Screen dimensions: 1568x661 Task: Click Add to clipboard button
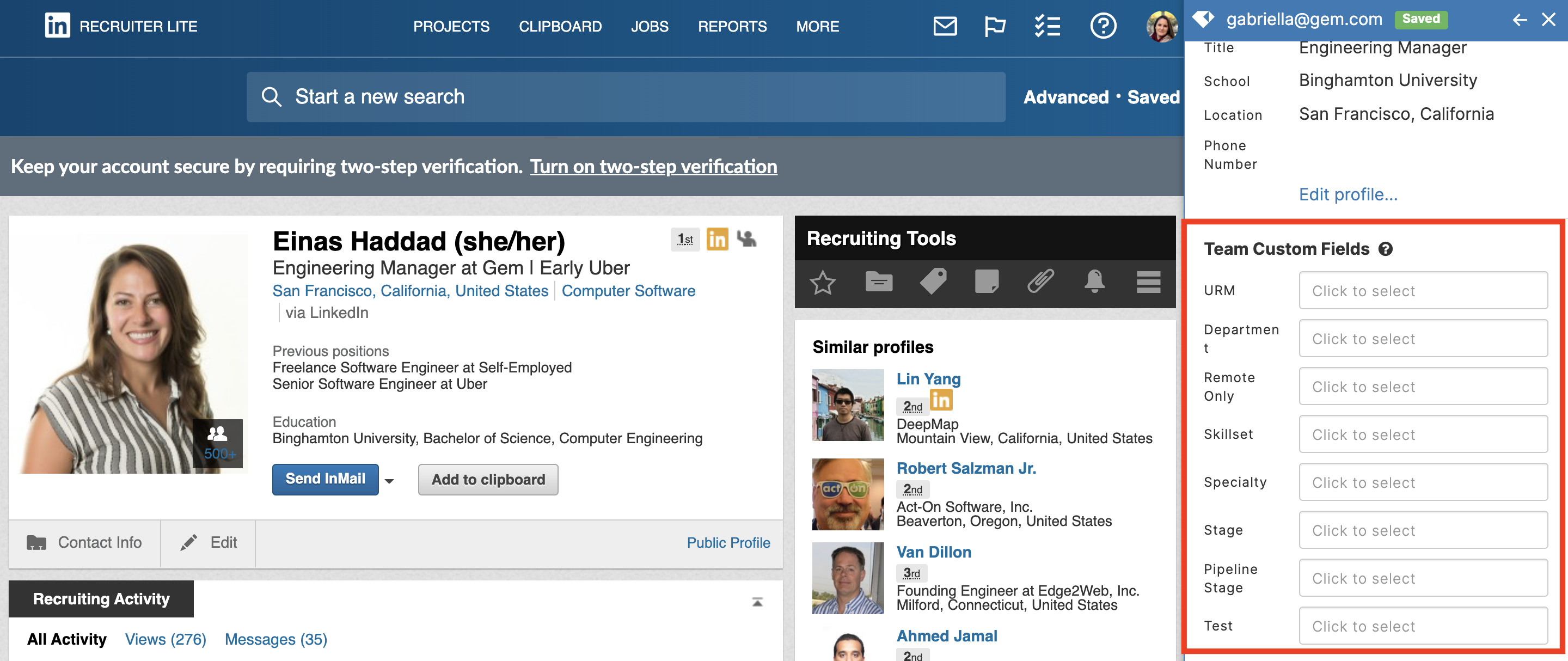[488, 480]
